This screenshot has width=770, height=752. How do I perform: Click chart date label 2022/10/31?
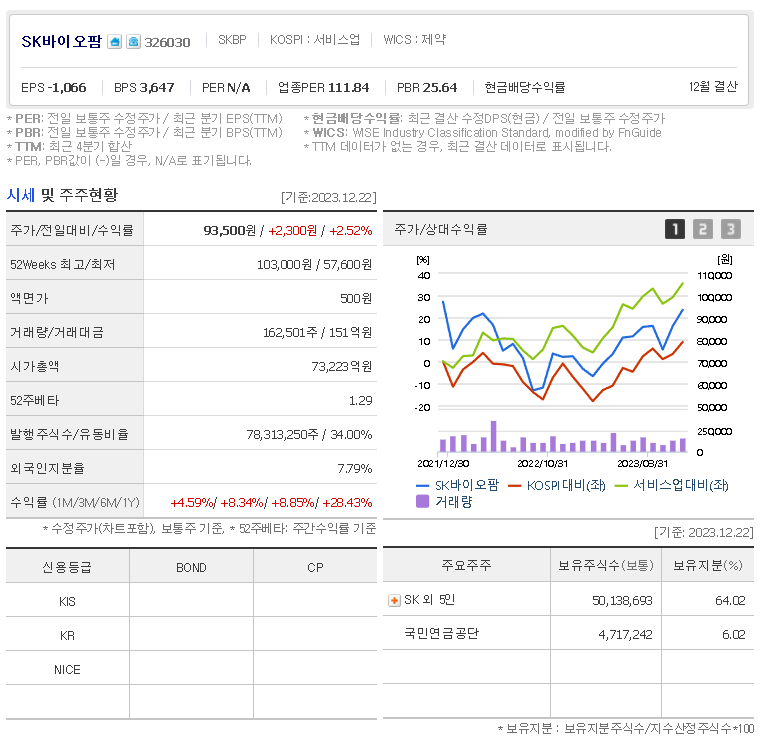point(543,463)
